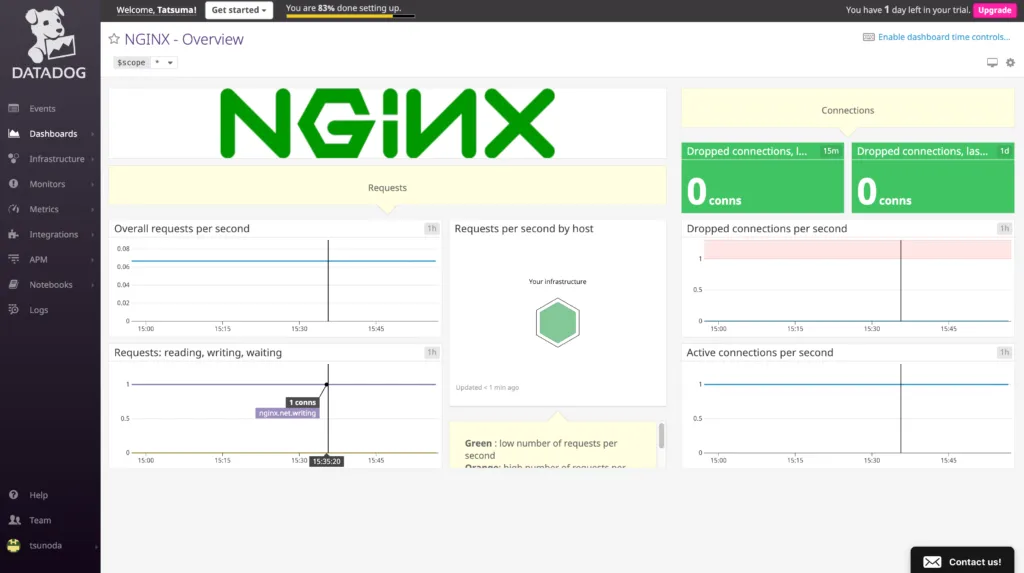Click the NGINX logo image
1024x573 pixels.
tap(387, 123)
